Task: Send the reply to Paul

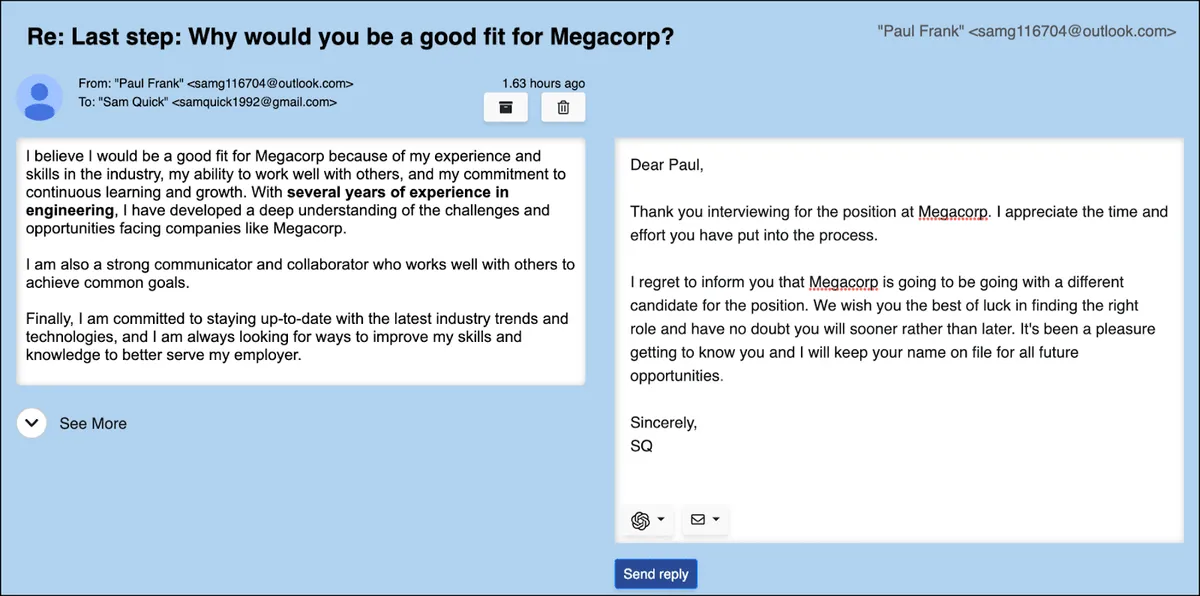Action: click(x=656, y=574)
